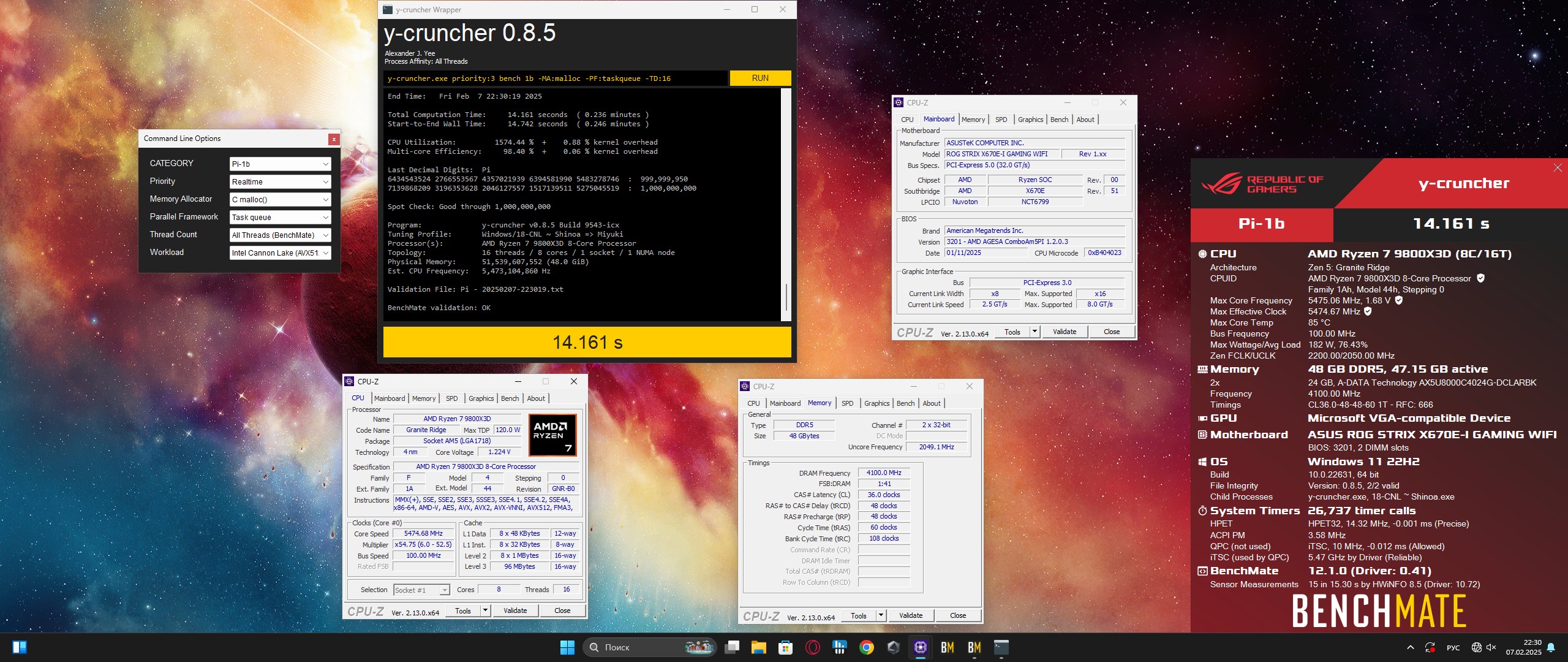1568x662 pixels.
Task: Click Validate in CPU-Z CPU window
Action: point(515,611)
